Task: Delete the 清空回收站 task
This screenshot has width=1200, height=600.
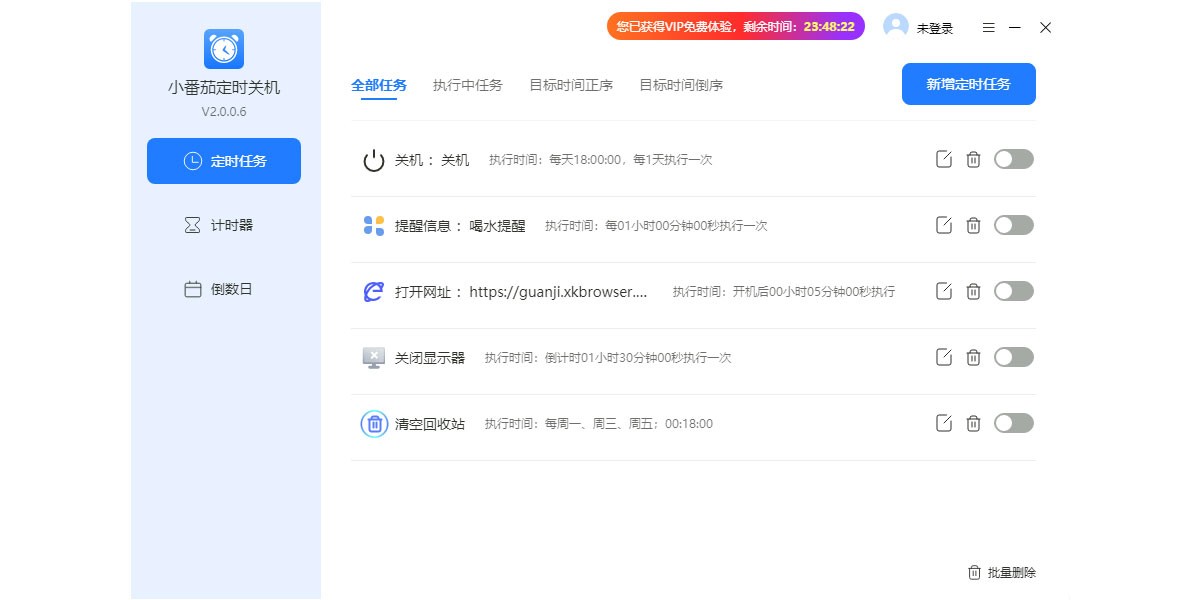Action: pyautogui.click(x=973, y=423)
